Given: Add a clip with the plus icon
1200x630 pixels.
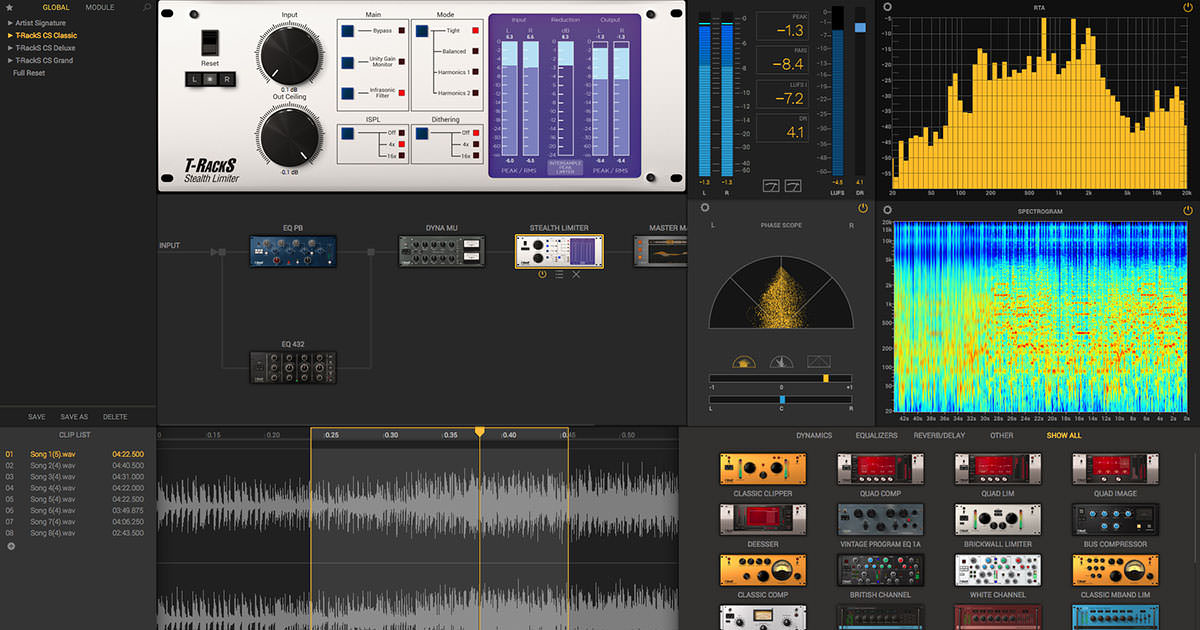Looking at the screenshot, I should pyautogui.click(x=11, y=546).
